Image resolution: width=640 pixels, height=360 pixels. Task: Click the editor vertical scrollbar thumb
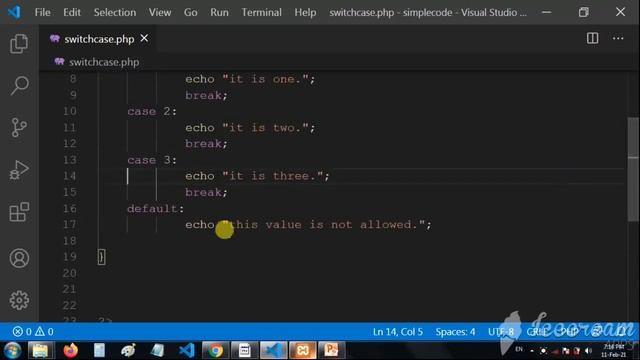point(633,169)
